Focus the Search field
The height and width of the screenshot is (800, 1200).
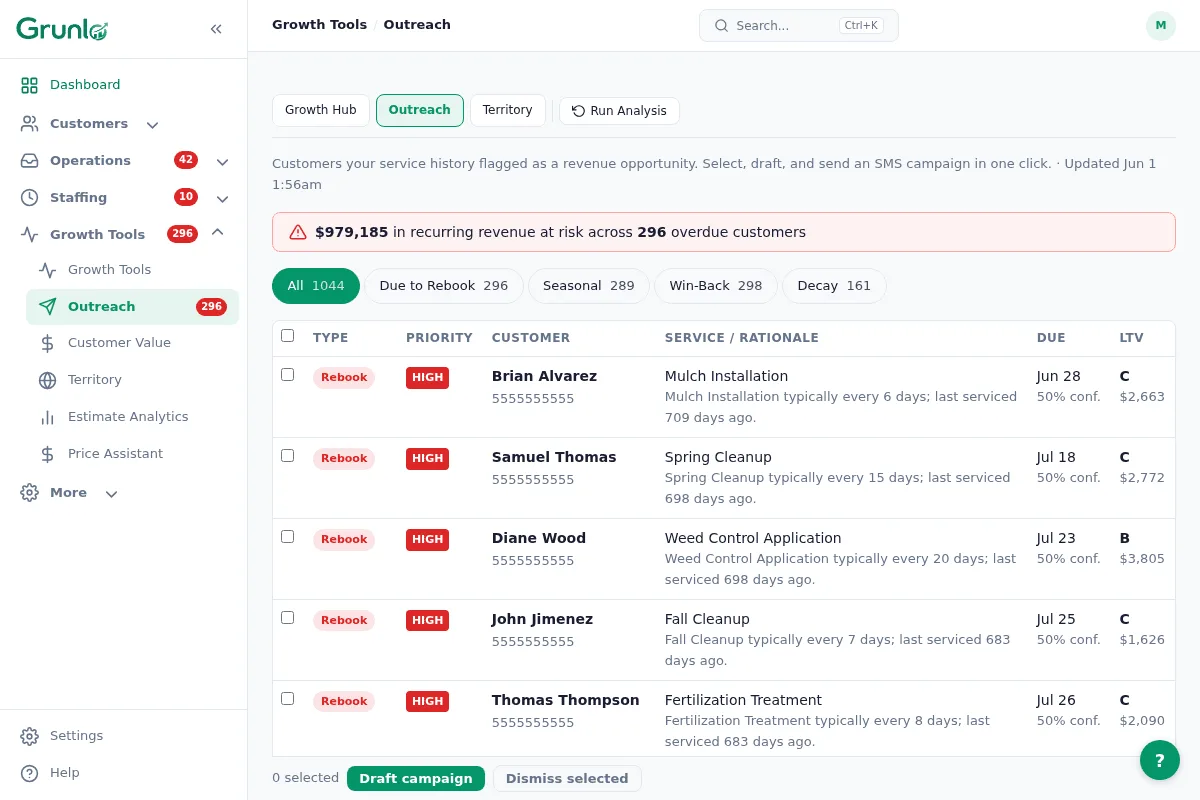[x=799, y=26]
